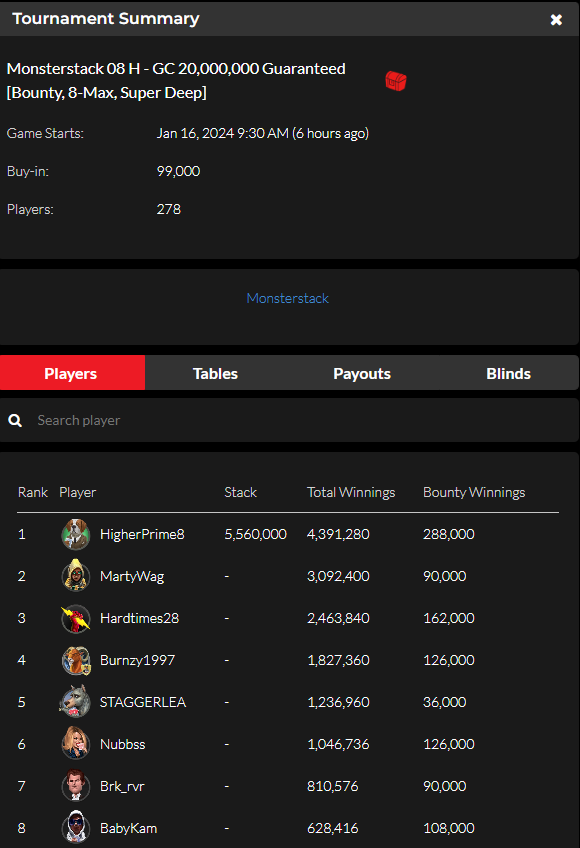The height and width of the screenshot is (848, 580).
Task: Click the Total Winnings column header
Action: pos(351,492)
